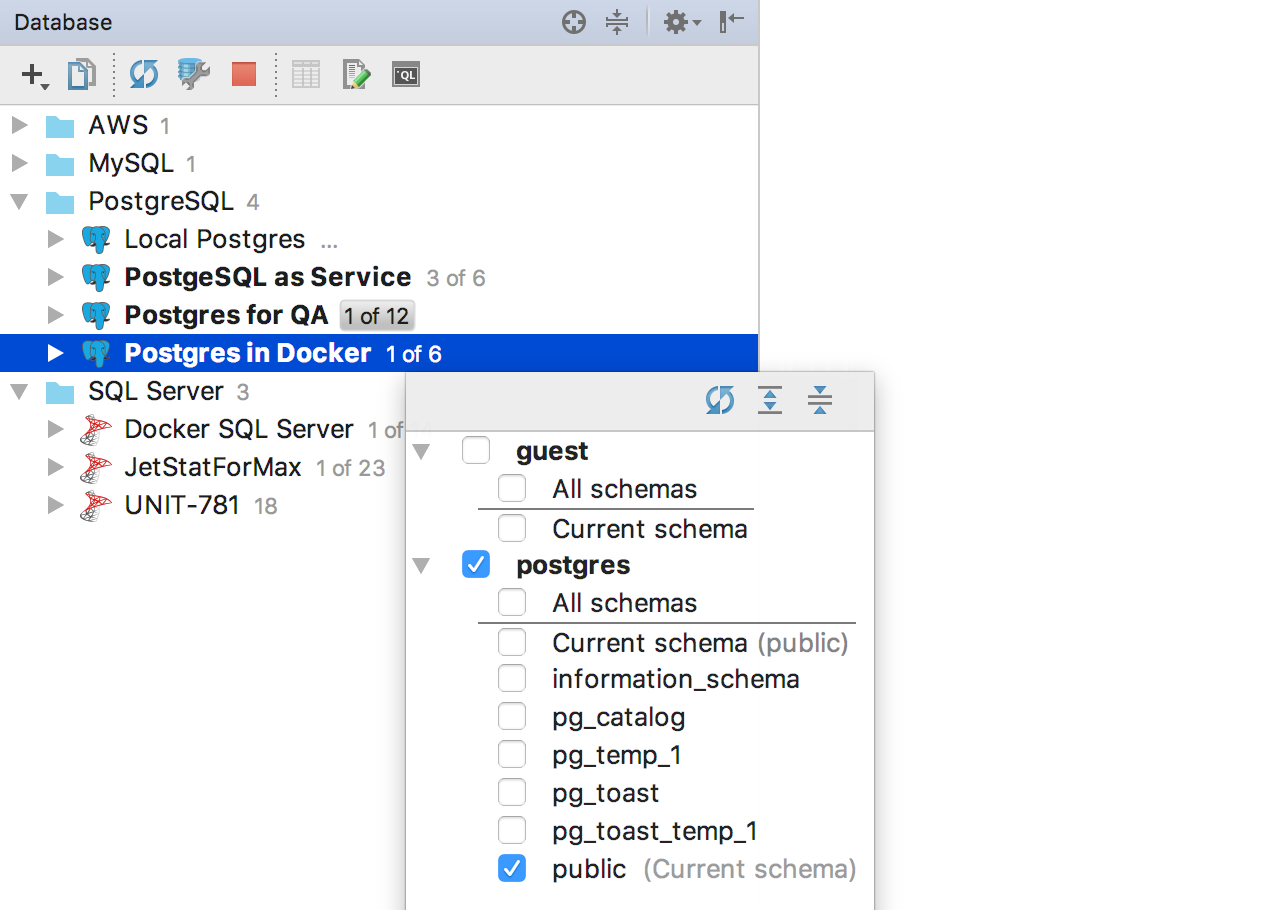
Task: Expand the MySQL folder
Action: tap(18, 163)
